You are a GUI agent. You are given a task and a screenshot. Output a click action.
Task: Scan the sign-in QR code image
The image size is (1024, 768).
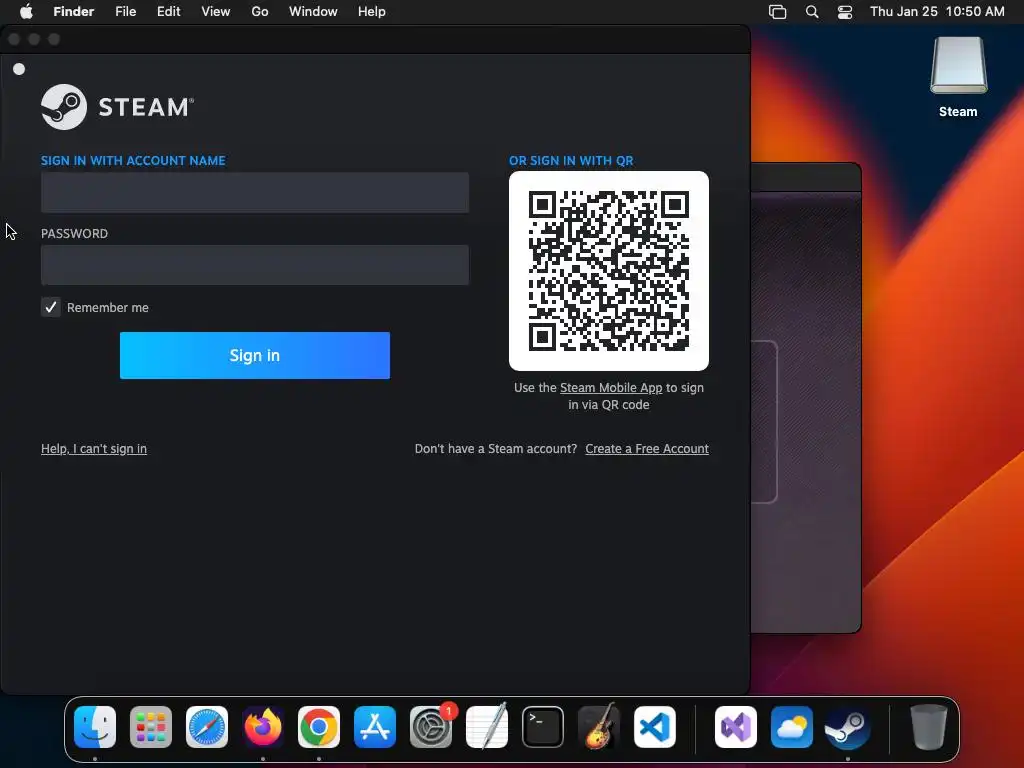pos(609,271)
